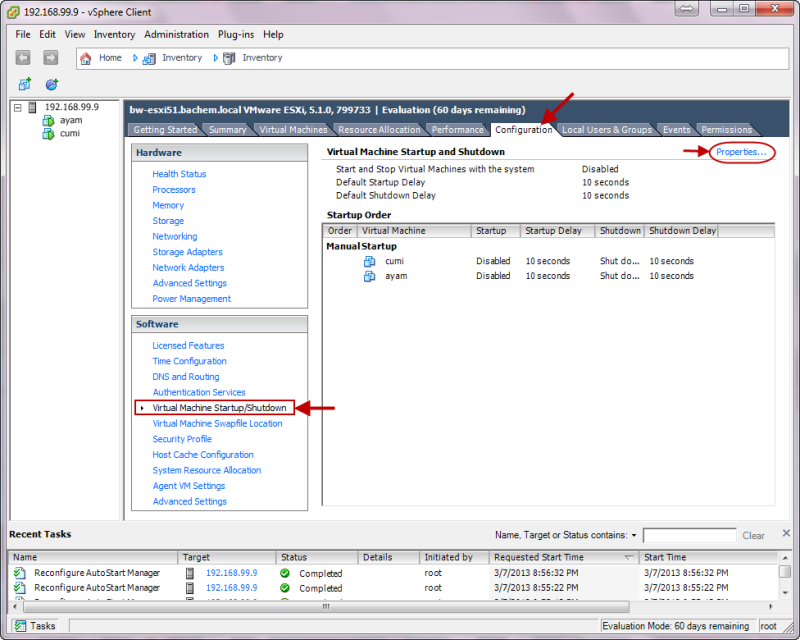Image resolution: width=800 pixels, height=640 pixels.
Task: Open the Power Management link
Action: click(x=191, y=299)
